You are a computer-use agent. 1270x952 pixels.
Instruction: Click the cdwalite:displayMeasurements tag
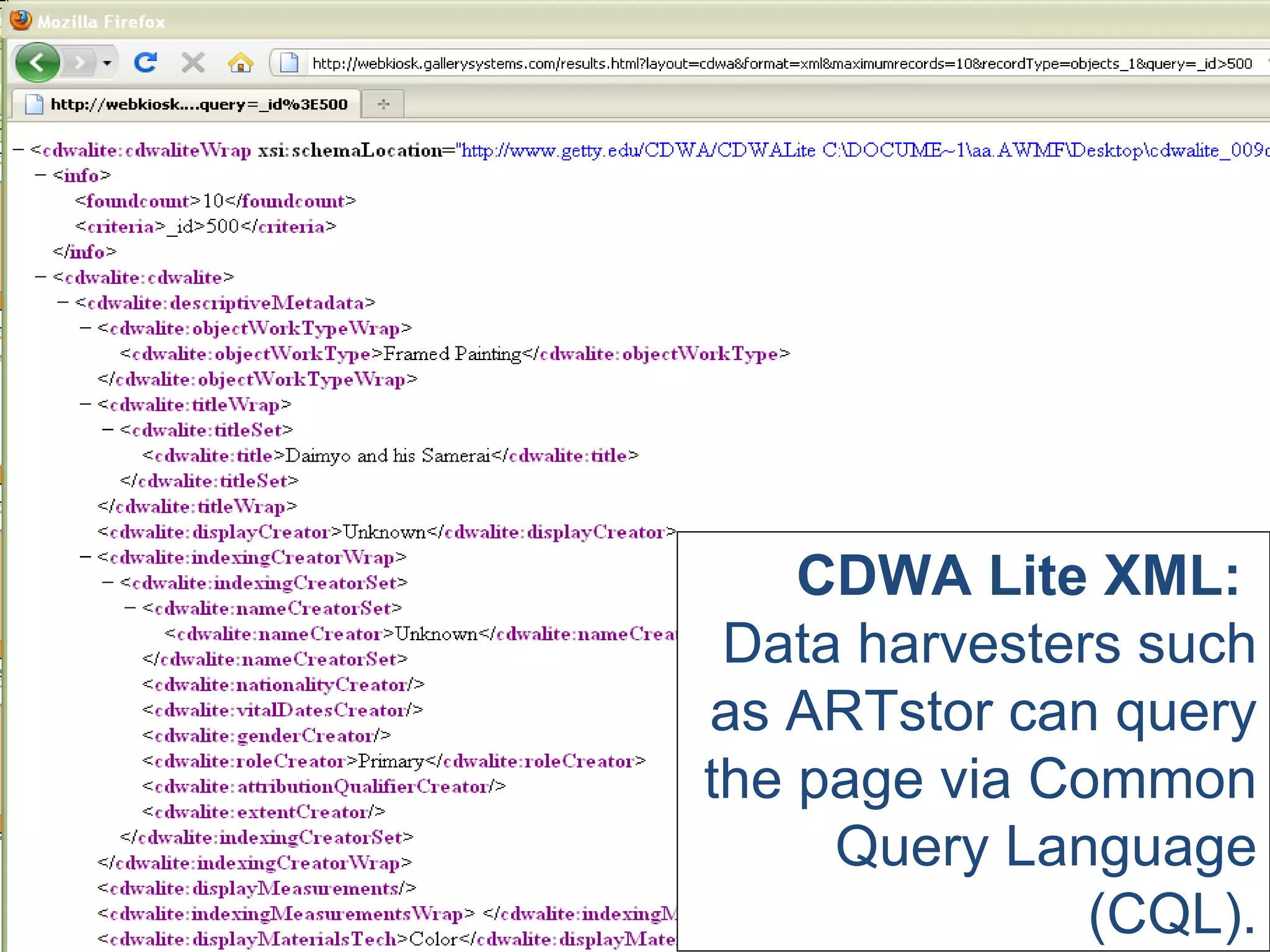pos(257,888)
